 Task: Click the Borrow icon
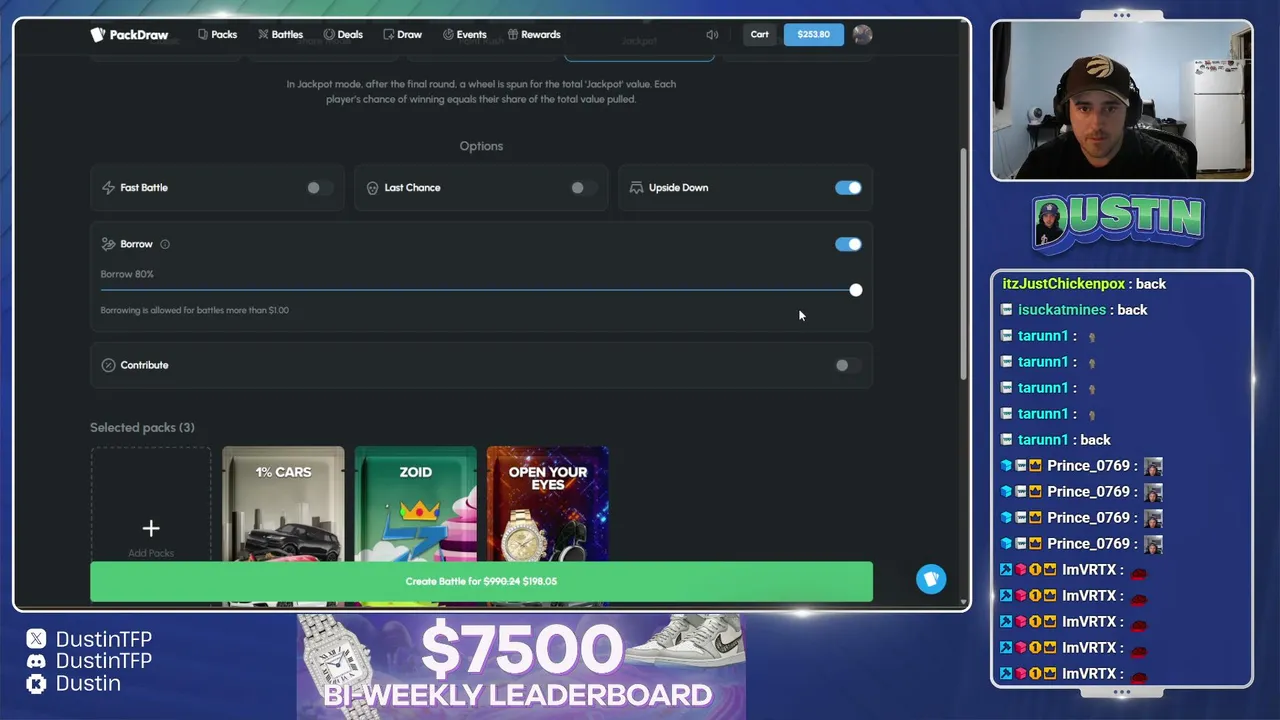point(108,244)
